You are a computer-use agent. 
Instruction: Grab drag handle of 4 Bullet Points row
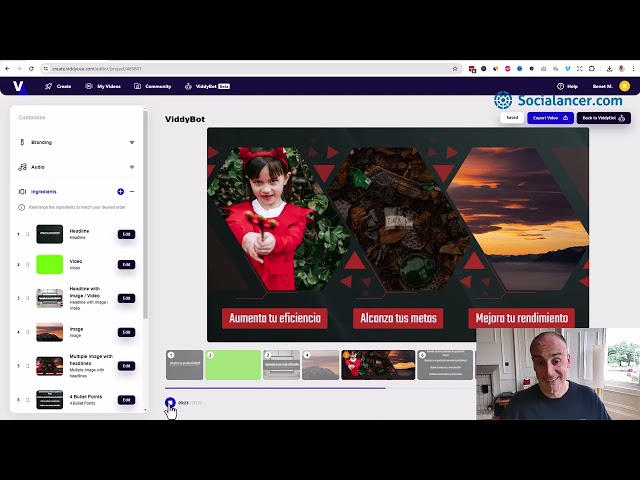[28, 400]
